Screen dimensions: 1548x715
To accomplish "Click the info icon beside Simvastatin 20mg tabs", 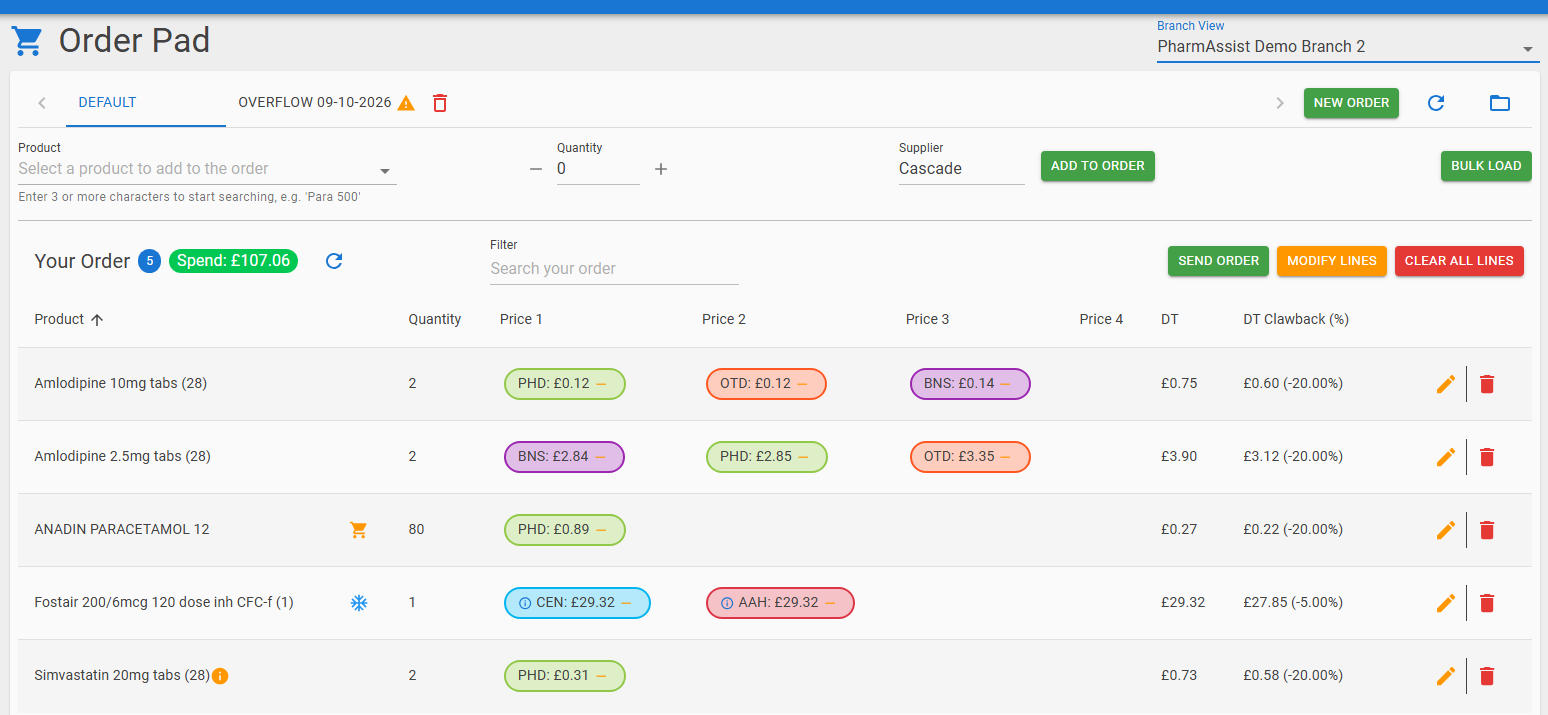I will coord(220,676).
